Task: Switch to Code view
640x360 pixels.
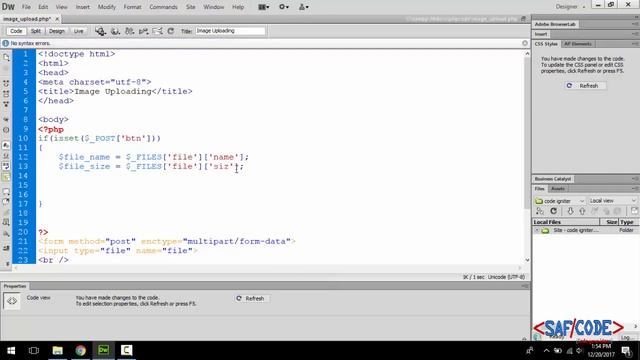Action: click(16, 31)
